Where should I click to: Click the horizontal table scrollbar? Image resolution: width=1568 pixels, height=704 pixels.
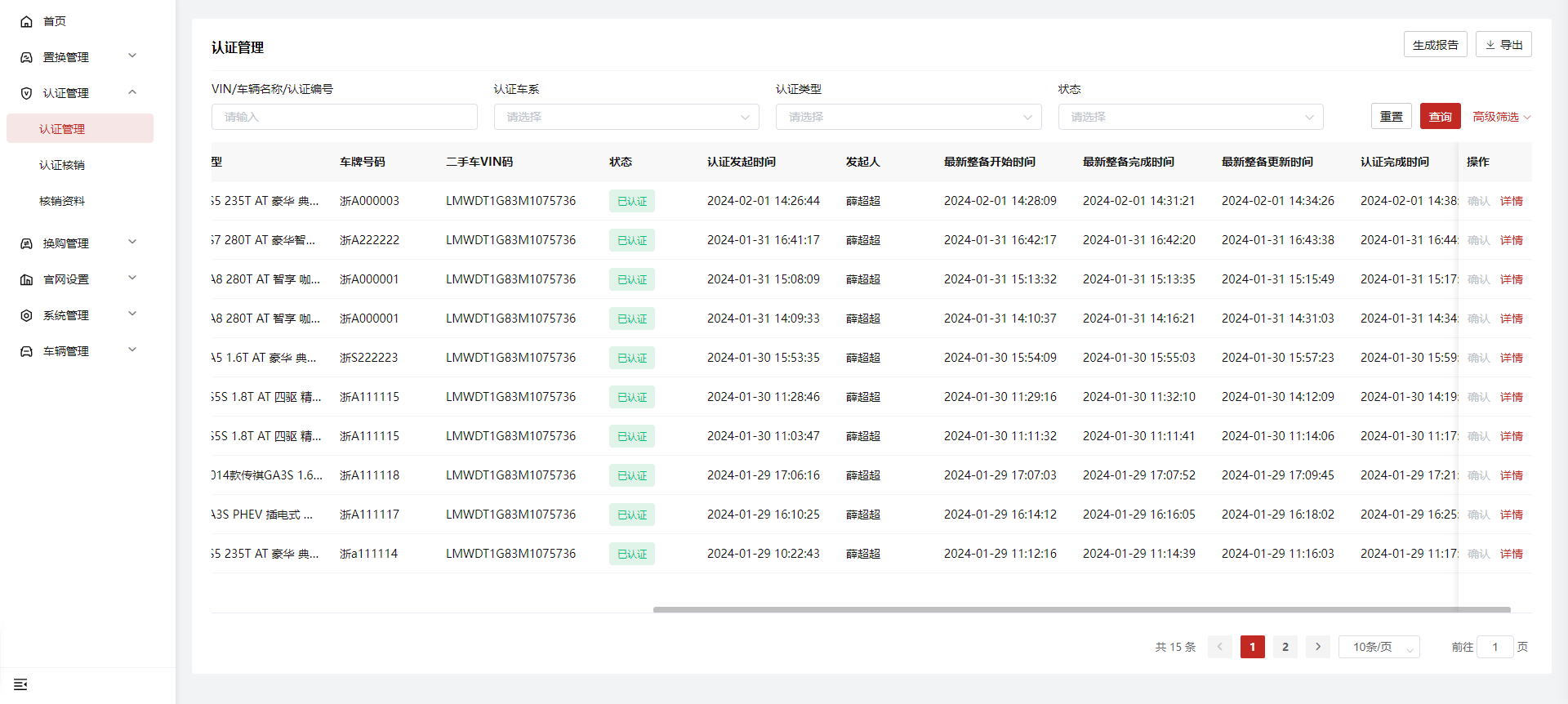(x=1081, y=609)
